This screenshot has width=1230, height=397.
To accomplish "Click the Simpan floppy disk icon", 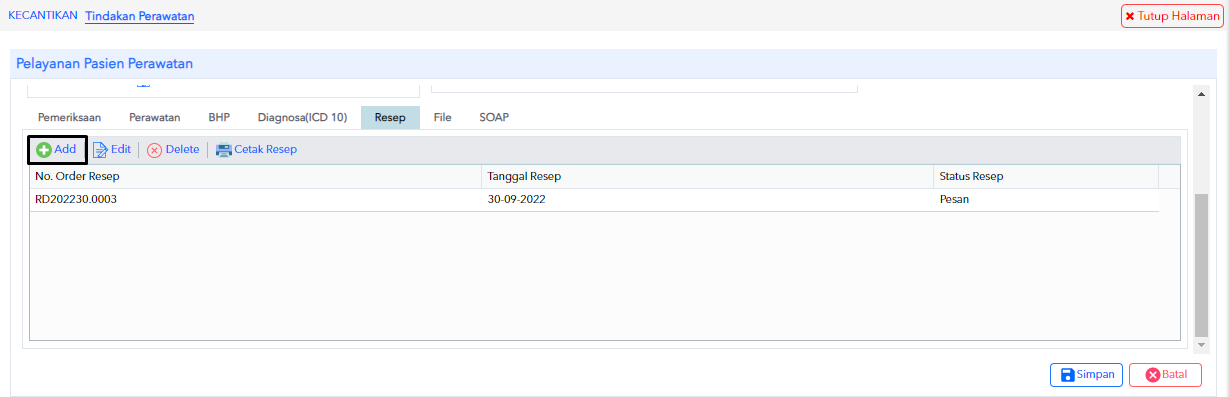I will pos(1068,375).
